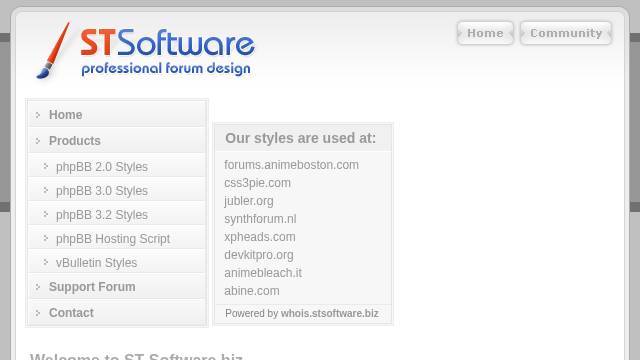This screenshot has width=640, height=360.
Task: Click the STSoftware logo text
Action: (x=167, y=42)
